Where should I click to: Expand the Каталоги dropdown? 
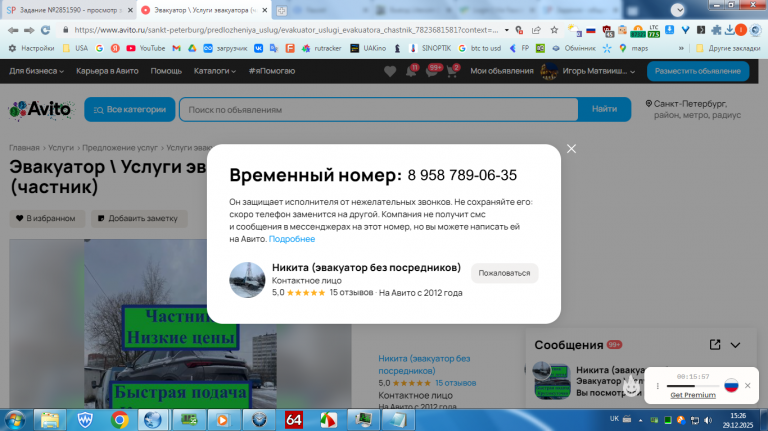point(215,71)
